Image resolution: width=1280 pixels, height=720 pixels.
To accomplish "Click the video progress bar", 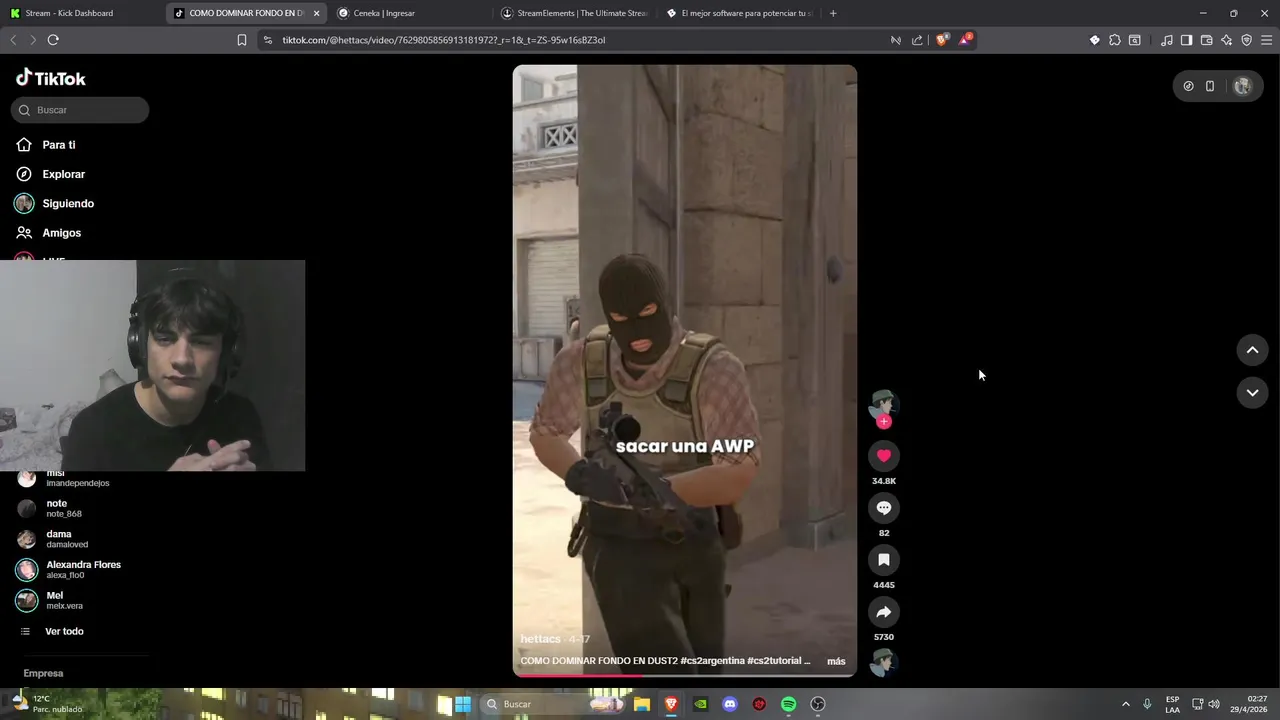I will click(685, 675).
